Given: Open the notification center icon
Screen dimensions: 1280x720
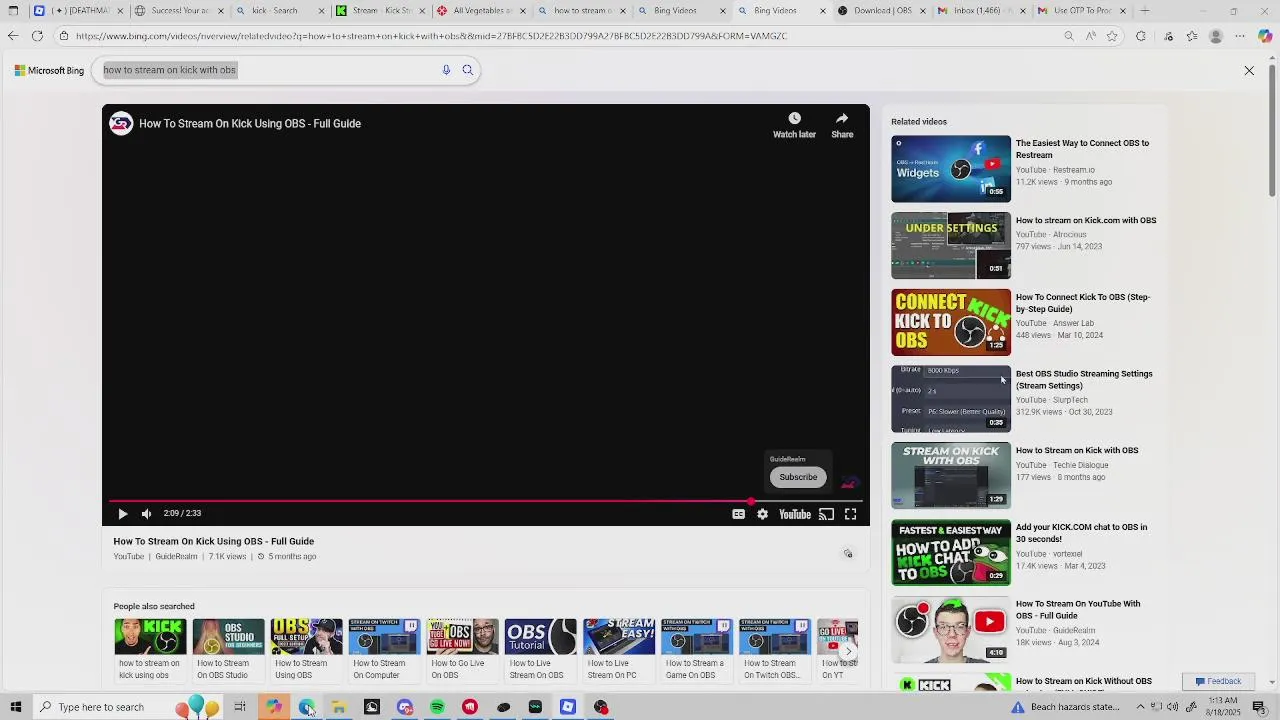Looking at the screenshot, I should coord(1259,707).
